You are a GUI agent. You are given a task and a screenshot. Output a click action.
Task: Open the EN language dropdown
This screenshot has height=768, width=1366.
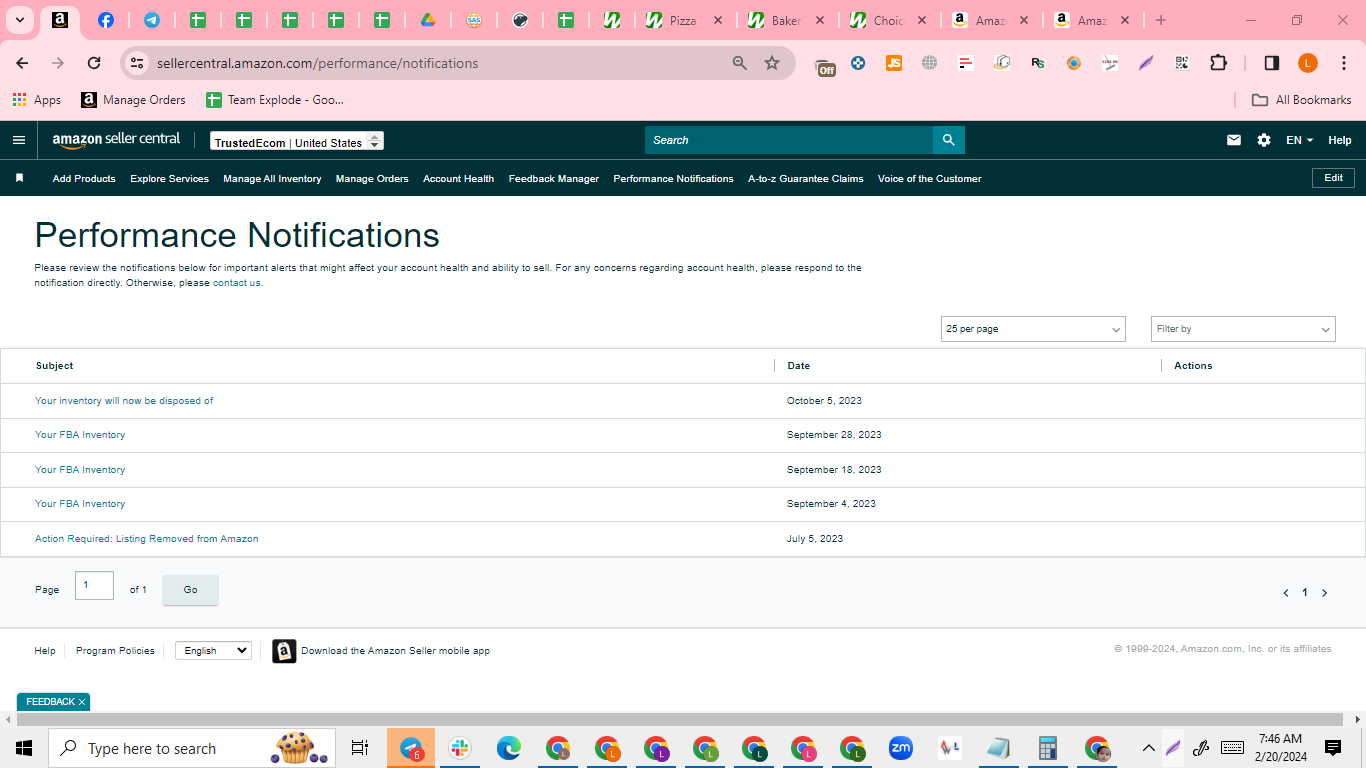[x=1299, y=140]
